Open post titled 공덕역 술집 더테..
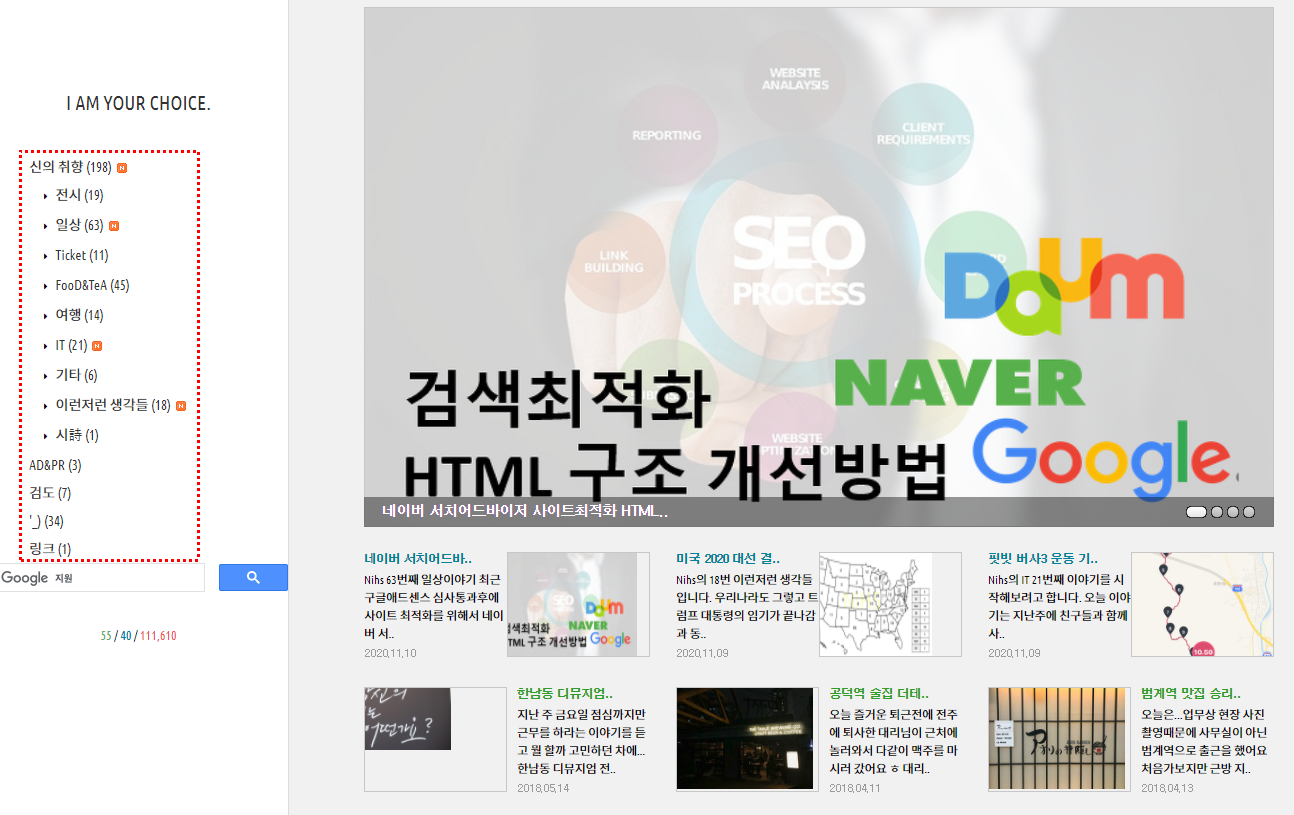The image size is (1294, 815). click(x=879, y=693)
